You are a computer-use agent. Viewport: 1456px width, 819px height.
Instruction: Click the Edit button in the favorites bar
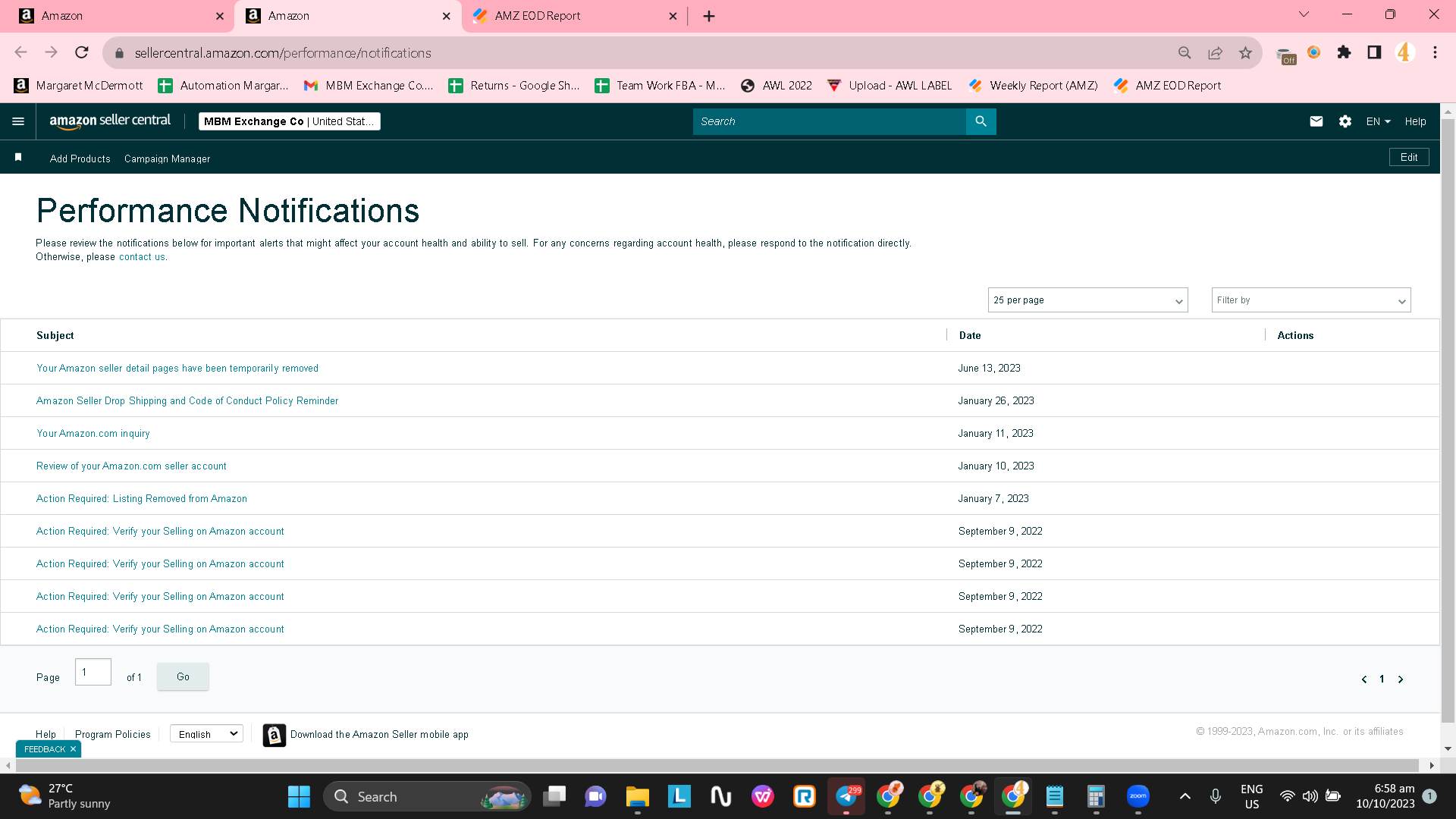(1409, 157)
